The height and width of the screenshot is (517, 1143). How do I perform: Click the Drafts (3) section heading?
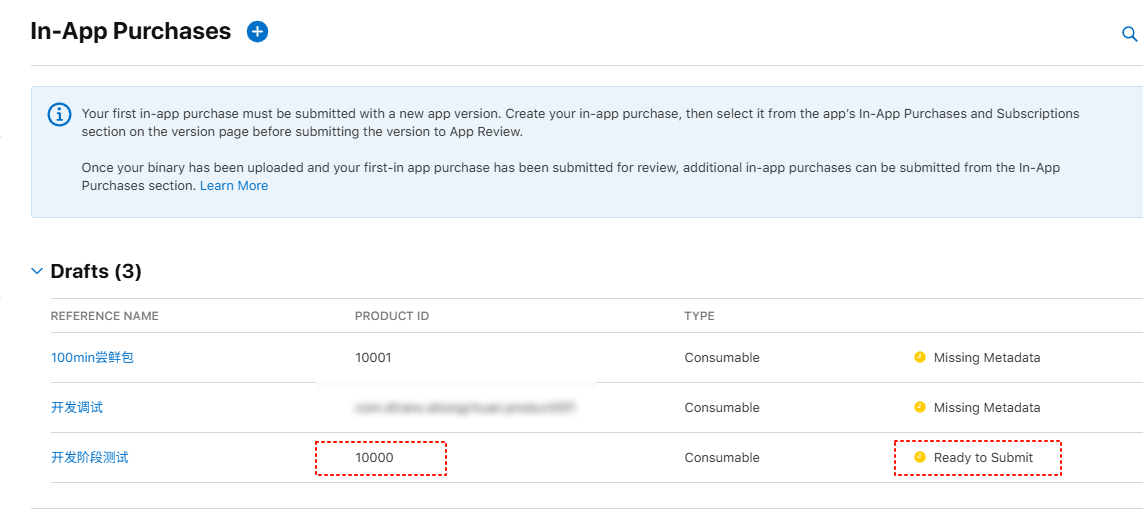pyautogui.click(x=96, y=271)
